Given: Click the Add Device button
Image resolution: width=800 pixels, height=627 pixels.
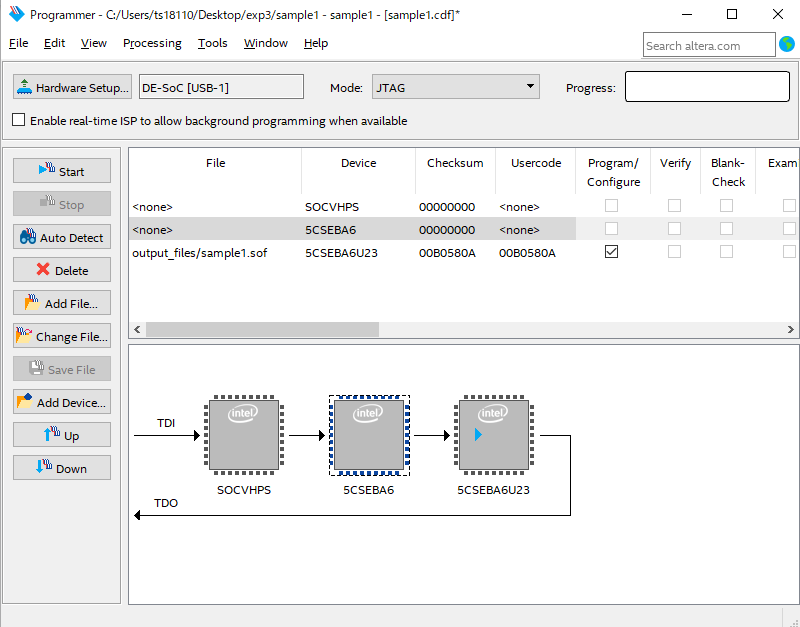Looking at the screenshot, I should 62,402.
